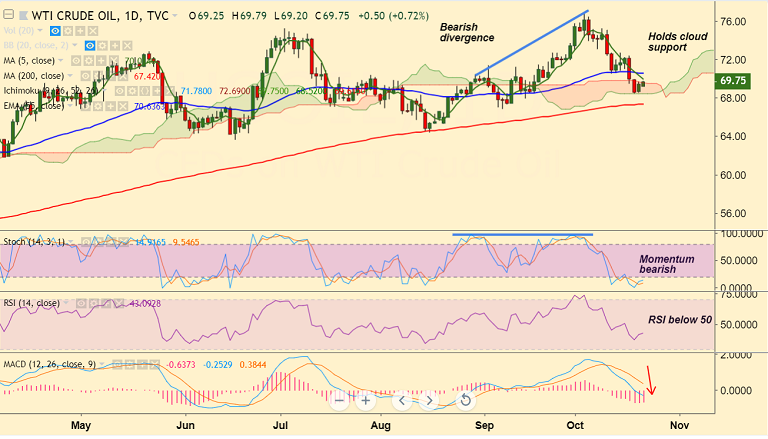The width and height of the screenshot is (768, 439).
Task: Expand the MA (200, close) dropdown arrow
Action: (x=70, y=75)
